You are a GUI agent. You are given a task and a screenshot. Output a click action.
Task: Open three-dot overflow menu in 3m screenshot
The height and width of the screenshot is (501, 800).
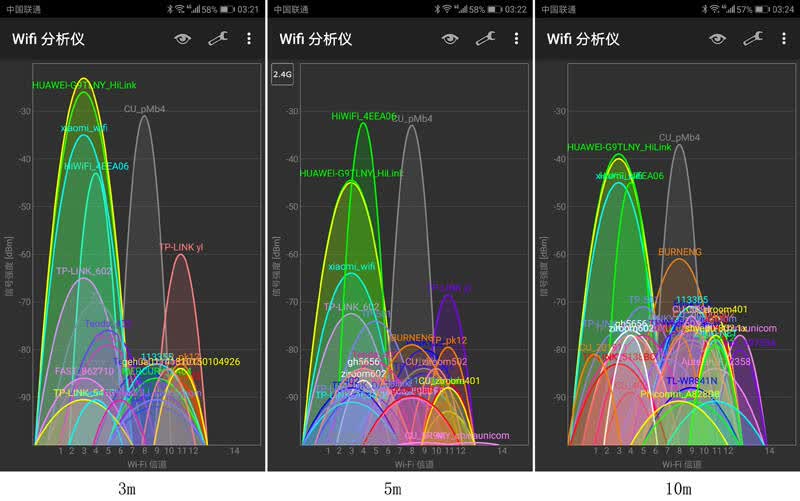coord(249,39)
